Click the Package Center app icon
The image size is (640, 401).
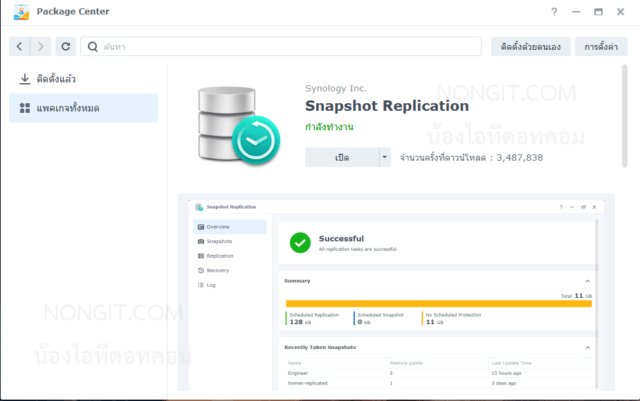click(x=21, y=12)
